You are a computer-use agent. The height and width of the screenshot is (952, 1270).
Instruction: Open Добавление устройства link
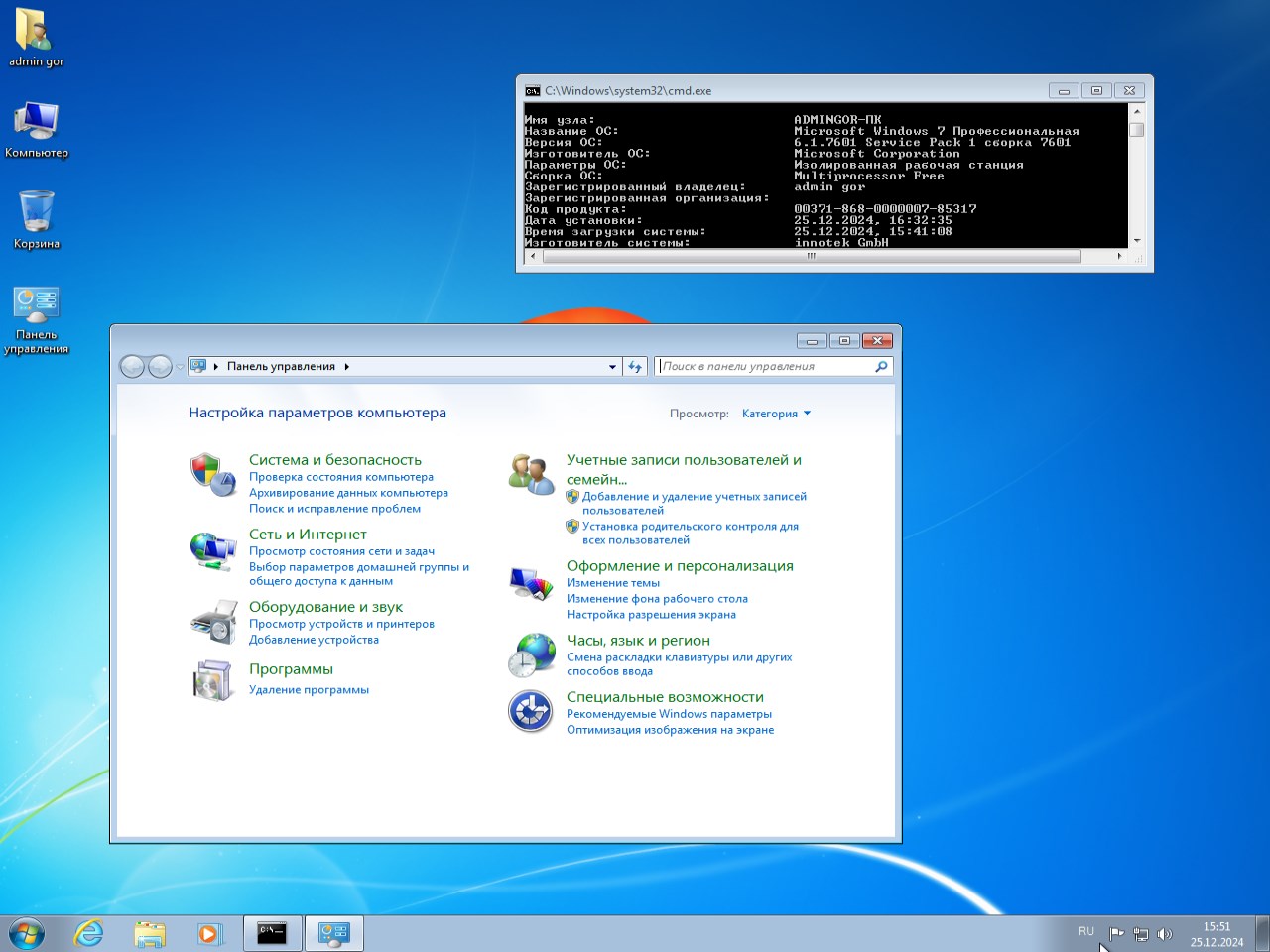click(x=314, y=640)
